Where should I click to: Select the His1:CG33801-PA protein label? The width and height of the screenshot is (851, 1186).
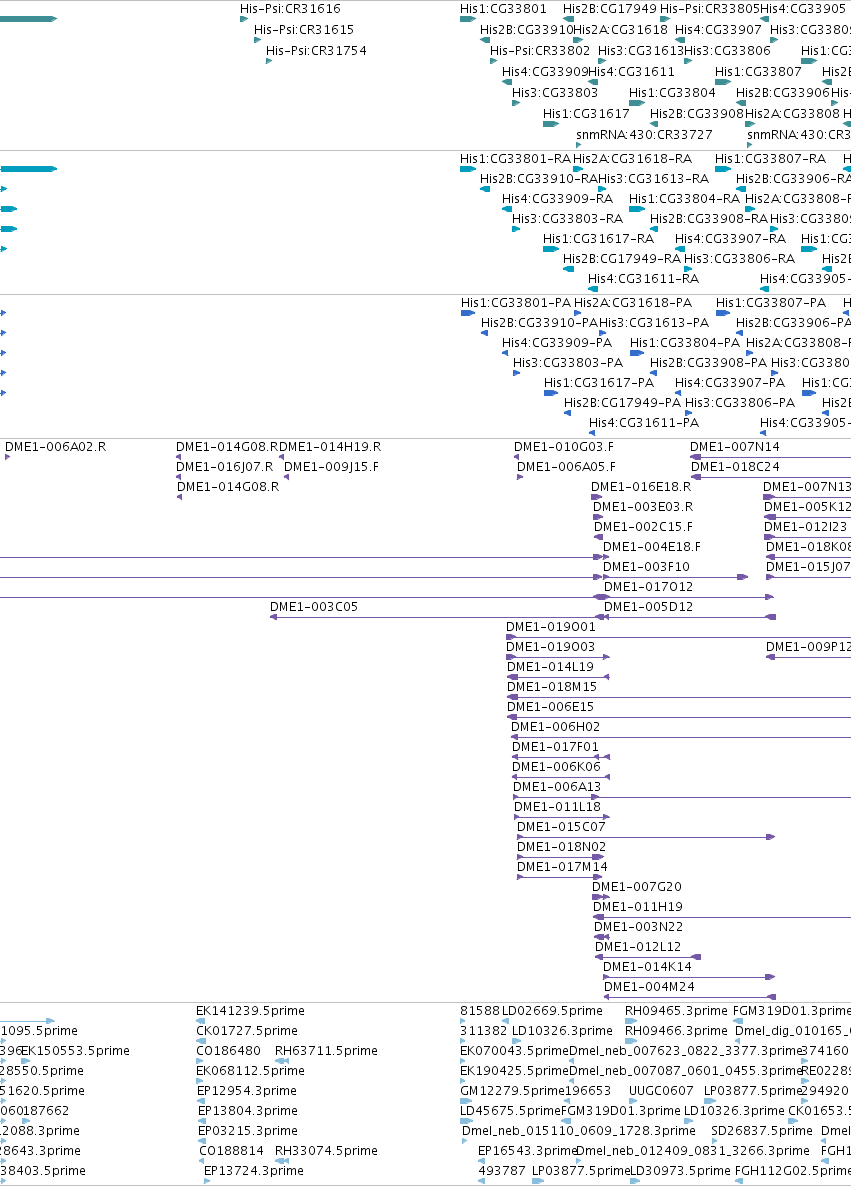[516, 303]
